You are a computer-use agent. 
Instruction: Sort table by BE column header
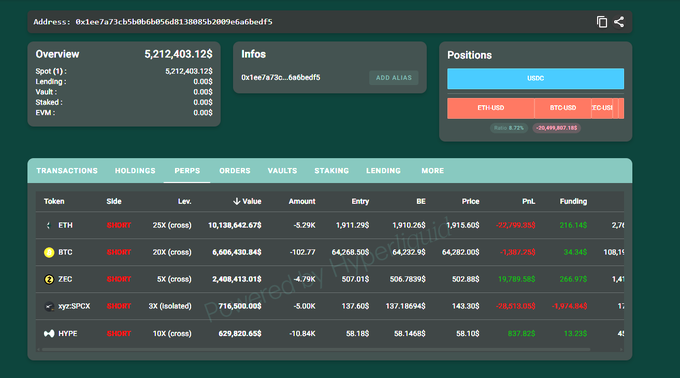[421, 201]
